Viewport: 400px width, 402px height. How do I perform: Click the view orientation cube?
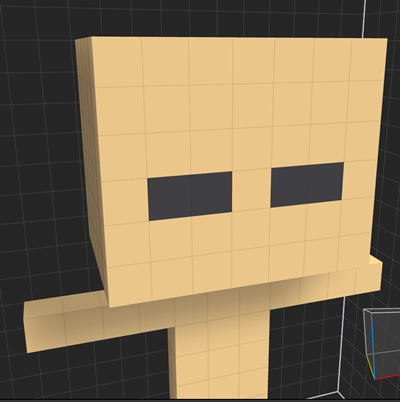(382, 344)
